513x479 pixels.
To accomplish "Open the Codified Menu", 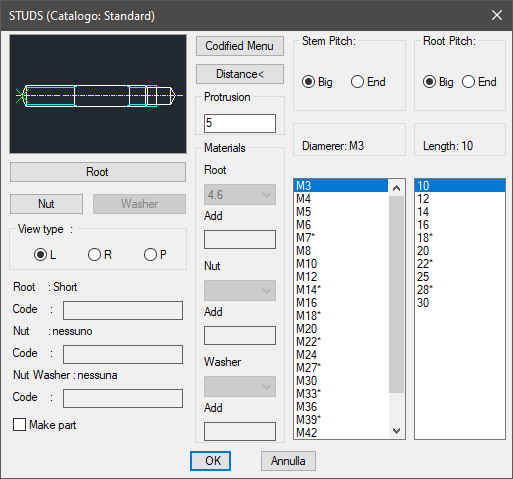I will coord(240,46).
